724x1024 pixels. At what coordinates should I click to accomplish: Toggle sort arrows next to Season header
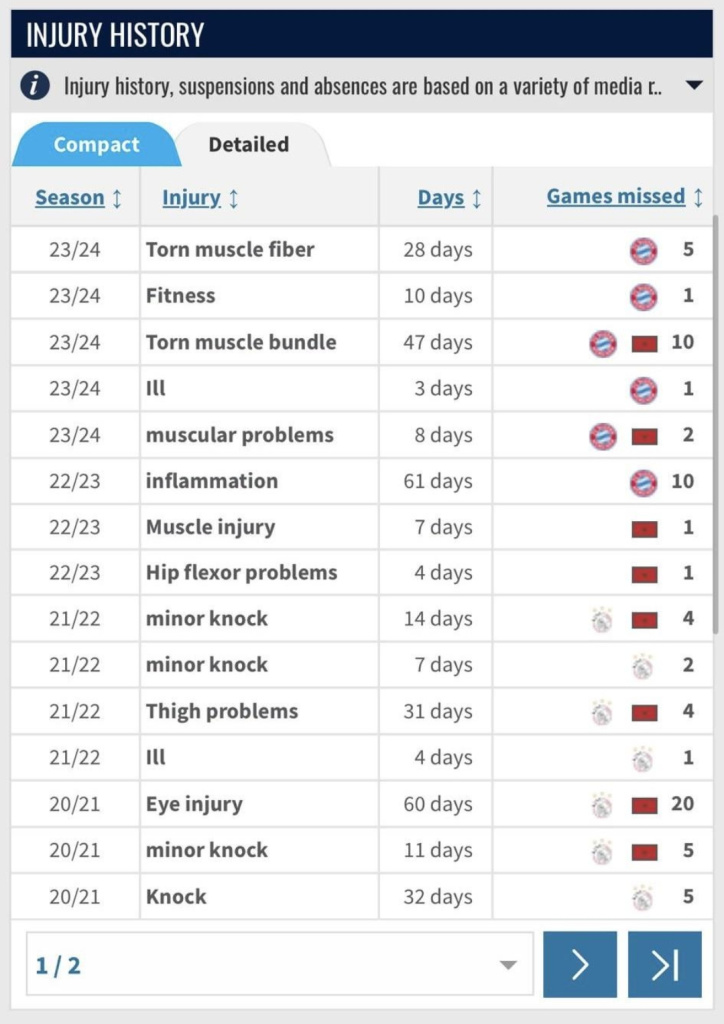pos(117,197)
